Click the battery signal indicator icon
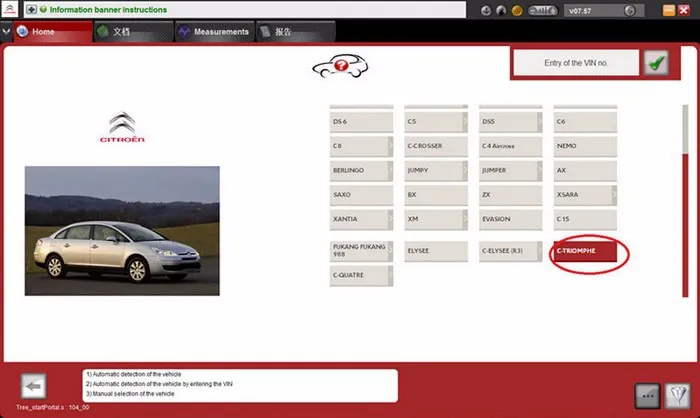This screenshot has height=418, width=700. click(x=543, y=10)
